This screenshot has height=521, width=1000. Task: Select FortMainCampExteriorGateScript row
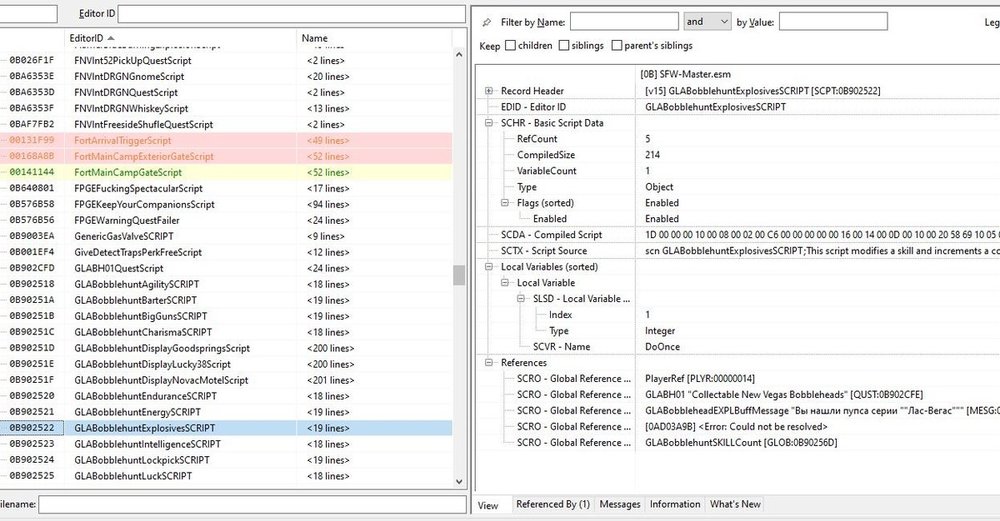pos(226,156)
